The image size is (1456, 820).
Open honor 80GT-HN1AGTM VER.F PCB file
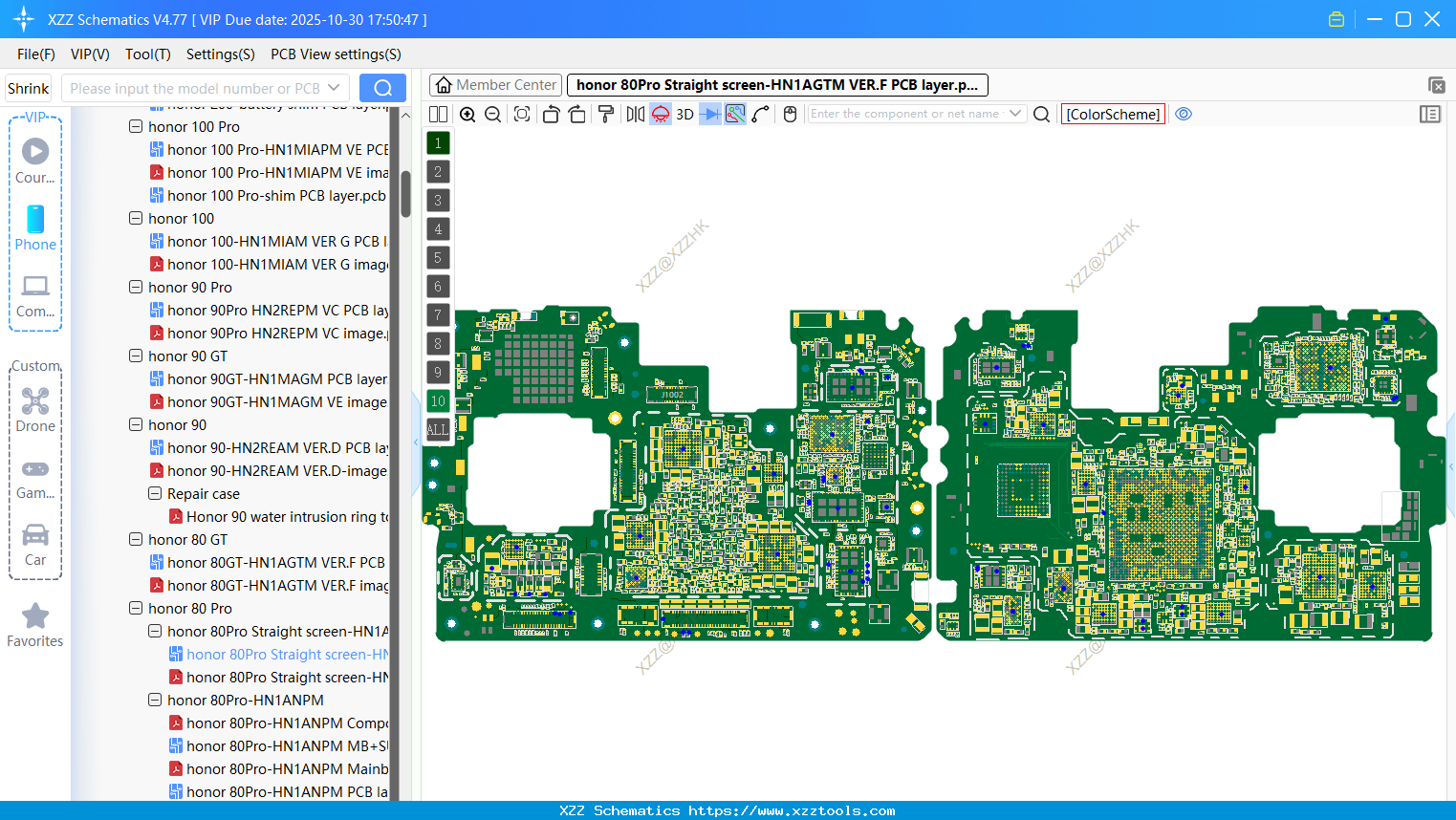tap(269, 562)
